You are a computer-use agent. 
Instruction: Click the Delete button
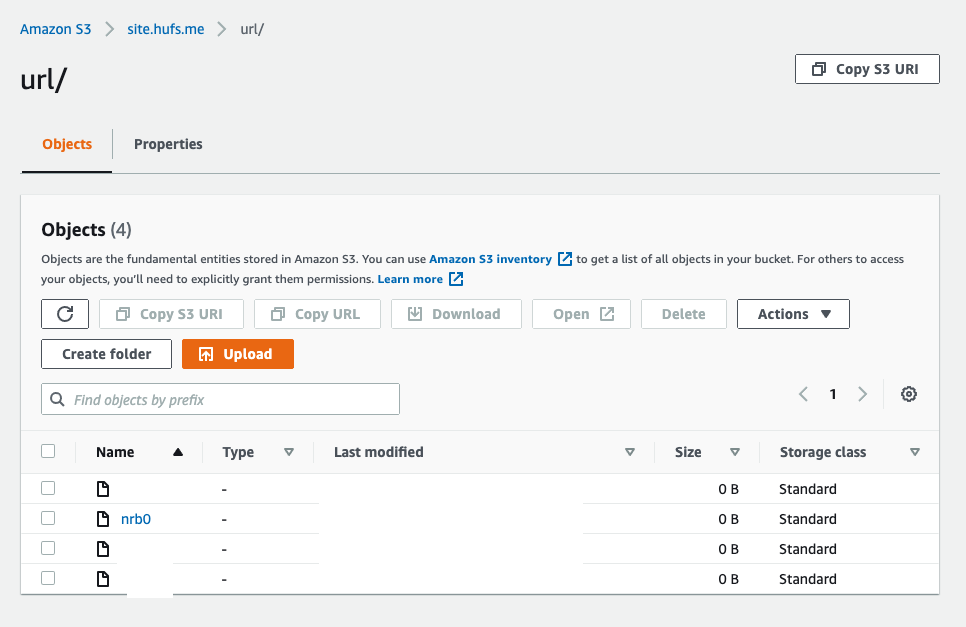(684, 314)
